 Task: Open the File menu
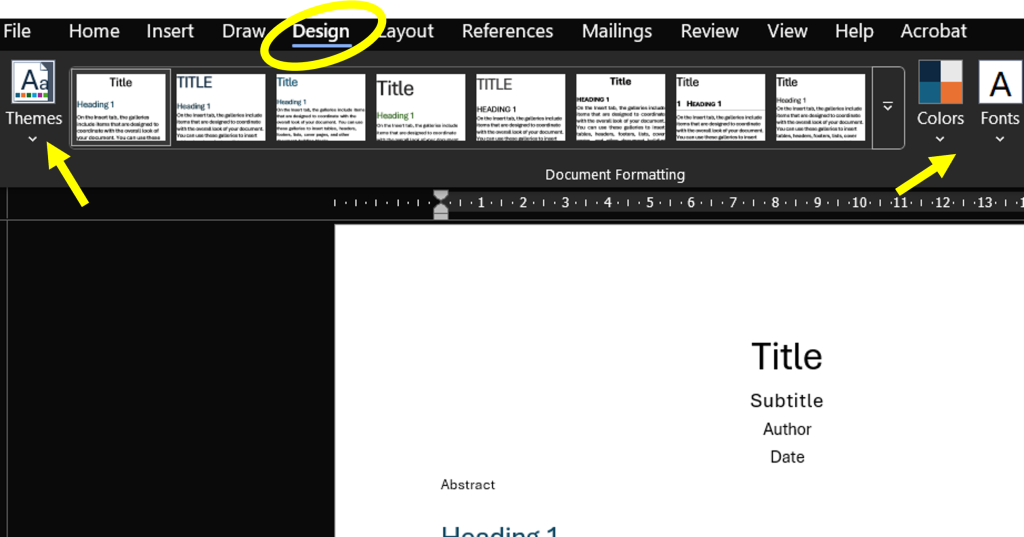tap(17, 31)
